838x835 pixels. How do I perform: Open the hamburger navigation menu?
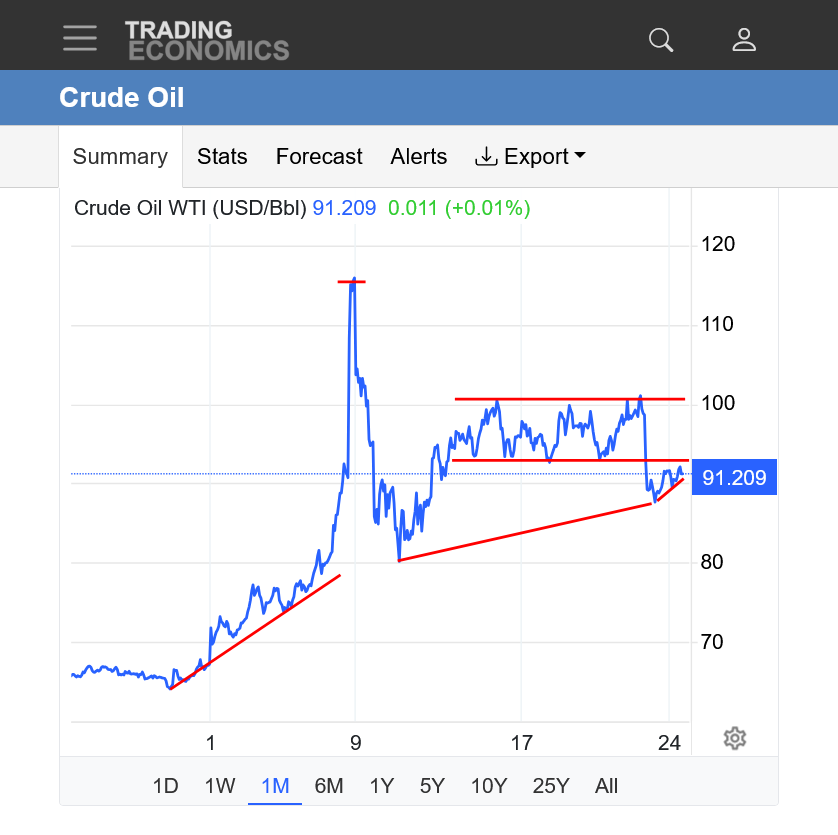pyautogui.click(x=80, y=38)
